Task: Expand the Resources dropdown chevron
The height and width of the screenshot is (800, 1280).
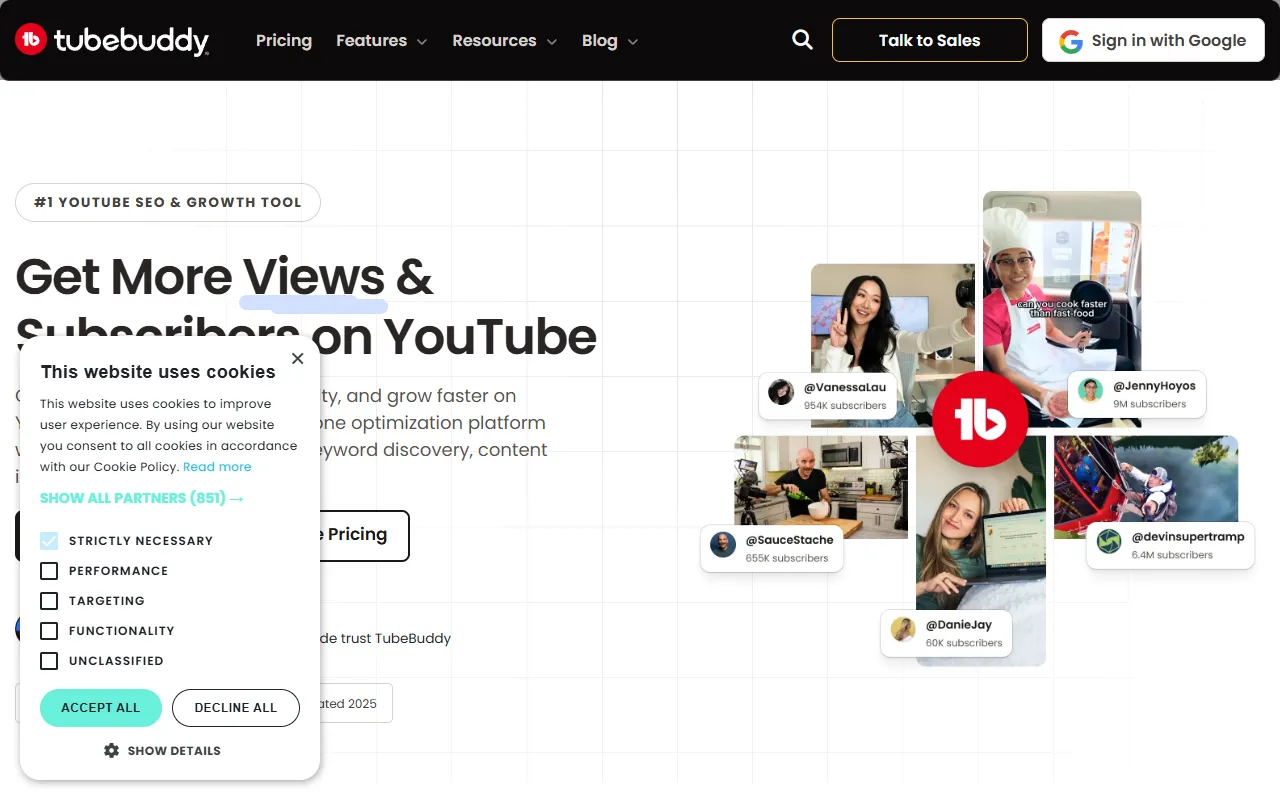Action: pyautogui.click(x=552, y=42)
